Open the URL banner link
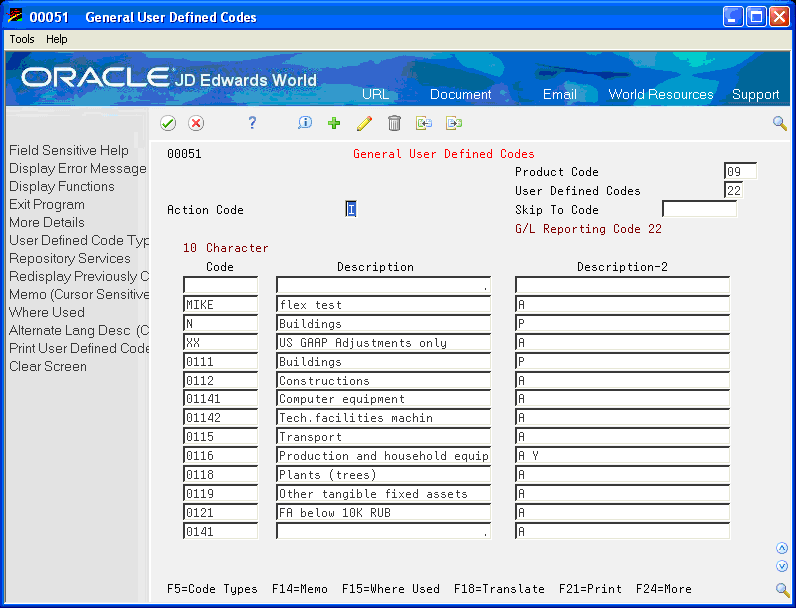796x608 pixels. pyautogui.click(x=375, y=94)
